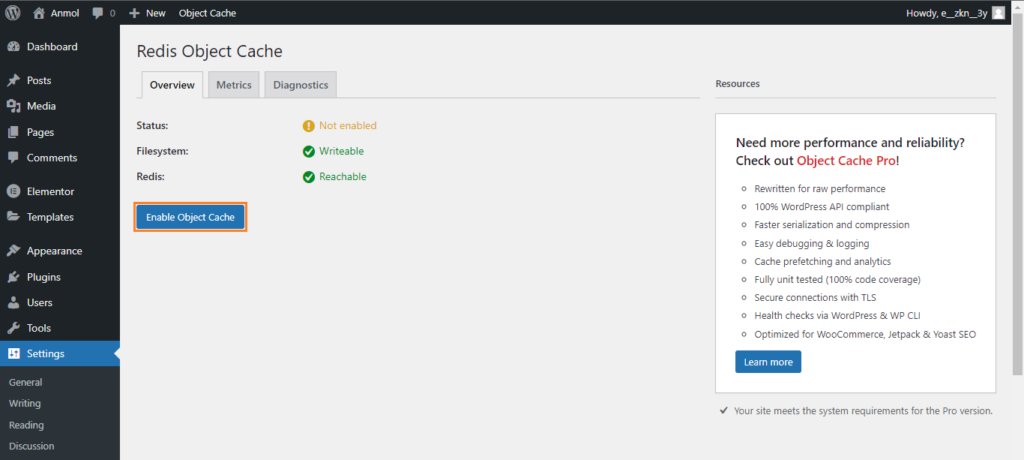1024x460 pixels.
Task: Click 'Health checks via WordPress & WP CLI'
Action: (837, 316)
